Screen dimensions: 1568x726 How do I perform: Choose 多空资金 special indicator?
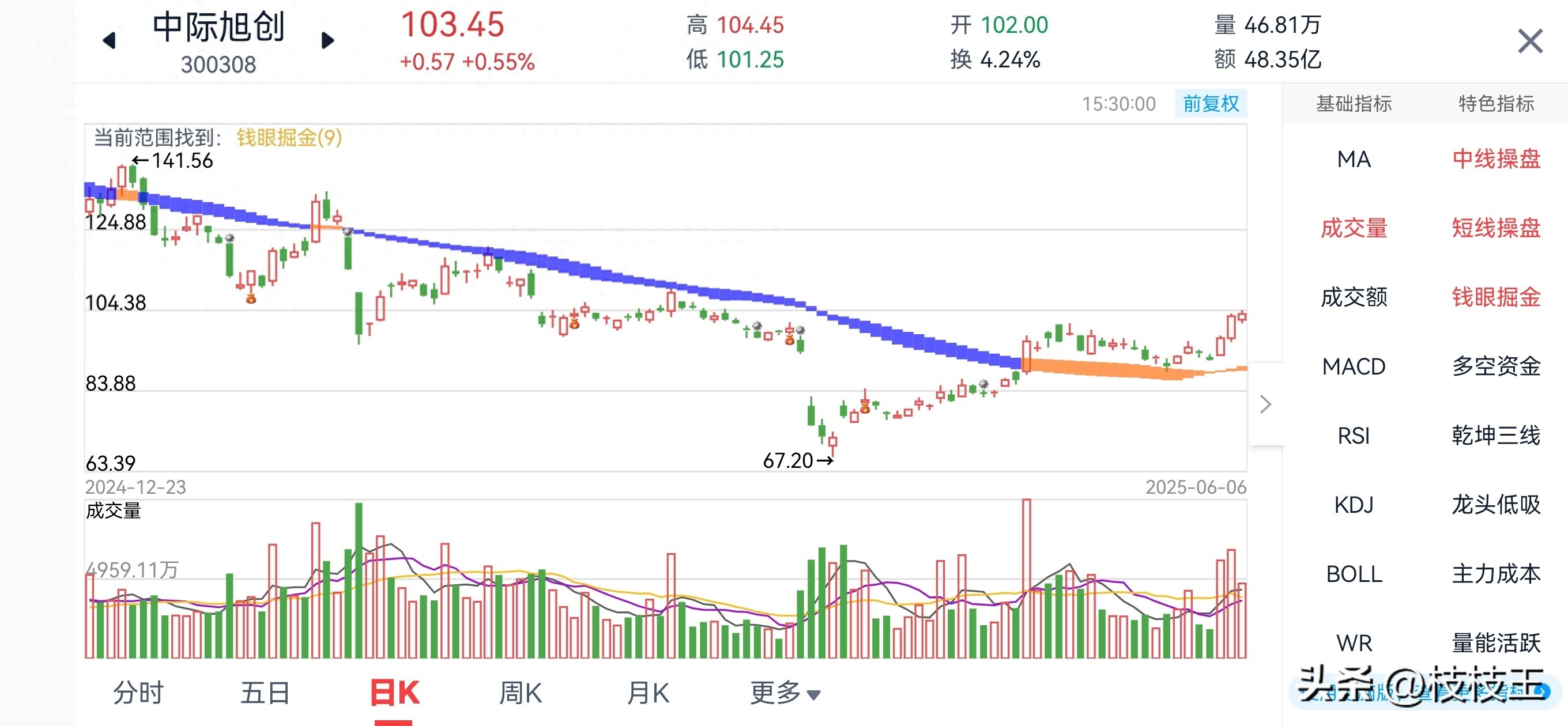(x=1496, y=366)
